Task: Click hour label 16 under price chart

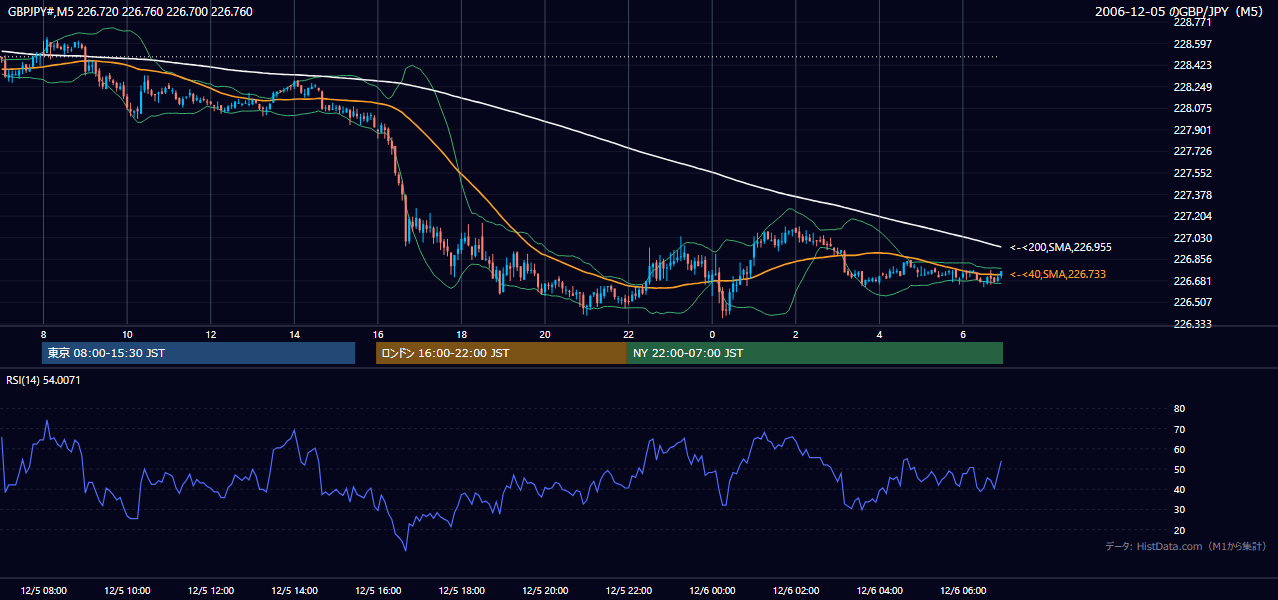Action: (378, 334)
